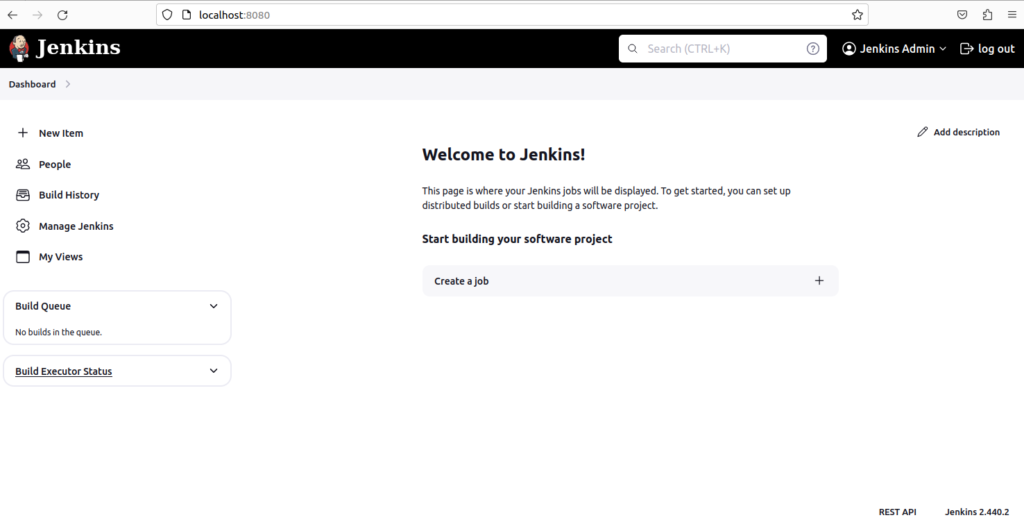The width and height of the screenshot is (1024, 529).
Task: Log out of Jenkins
Action: [x=987, y=48]
